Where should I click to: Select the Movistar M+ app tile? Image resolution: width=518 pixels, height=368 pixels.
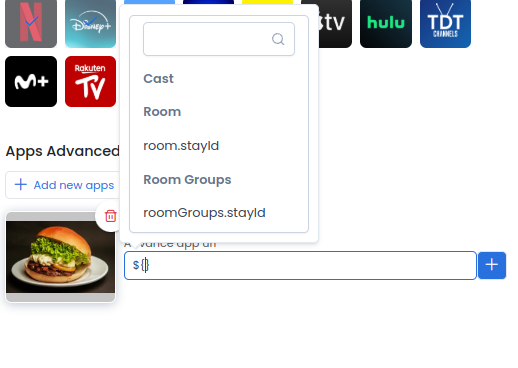point(31,81)
